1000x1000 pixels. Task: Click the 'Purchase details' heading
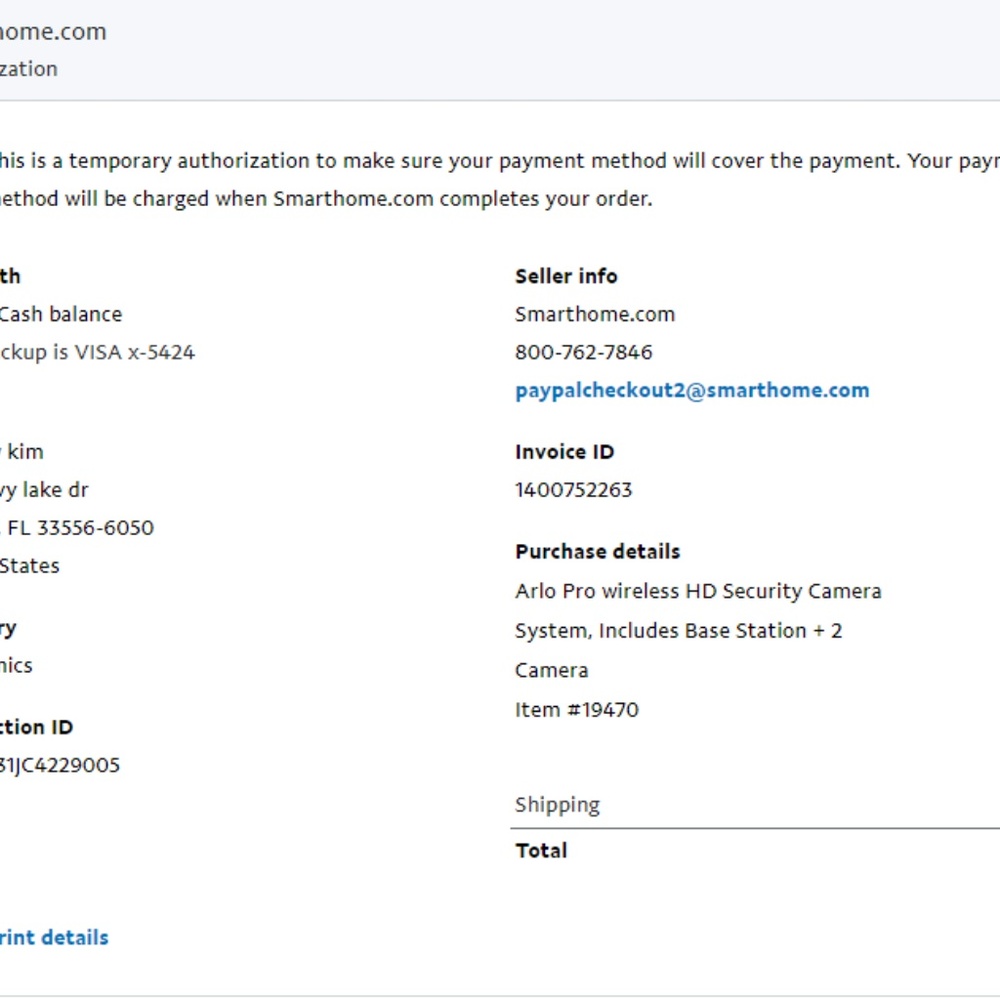pyautogui.click(x=598, y=551)
